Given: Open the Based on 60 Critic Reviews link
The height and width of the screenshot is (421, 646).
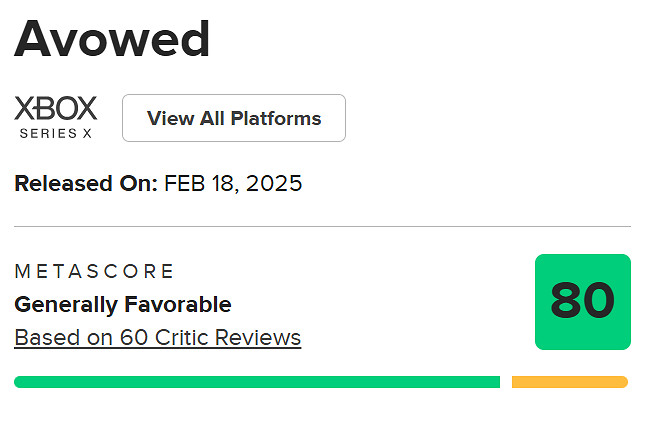Looking at the screenshot, I should pos(157,337).
